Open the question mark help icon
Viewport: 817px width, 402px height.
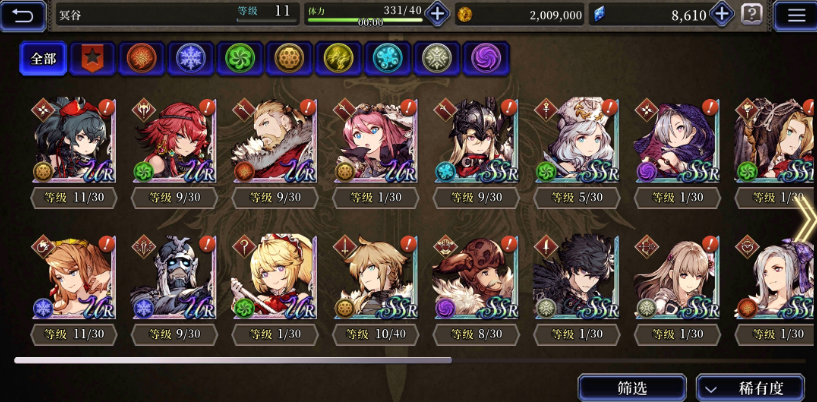(x=752, y=15)
